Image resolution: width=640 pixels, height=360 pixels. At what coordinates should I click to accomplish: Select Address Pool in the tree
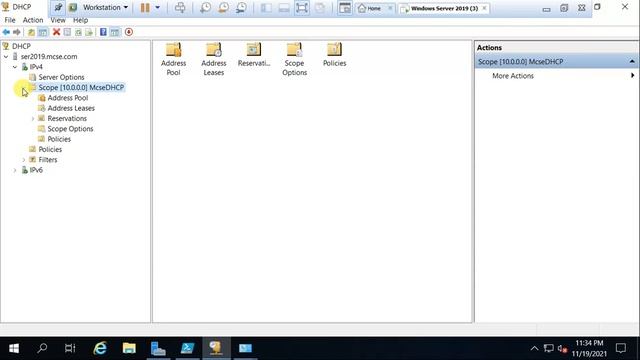(68, 98)
